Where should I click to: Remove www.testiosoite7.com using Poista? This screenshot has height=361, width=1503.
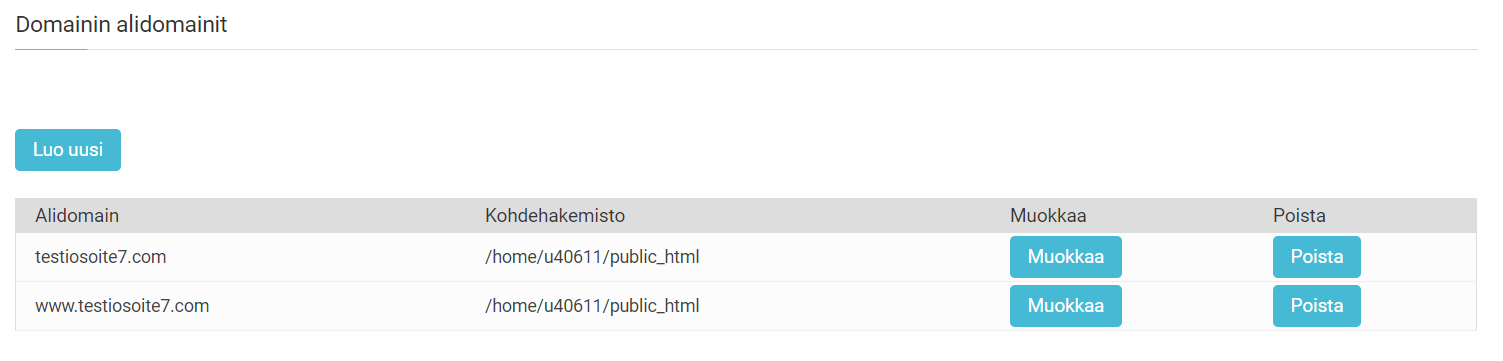[x=1317, y=306]
